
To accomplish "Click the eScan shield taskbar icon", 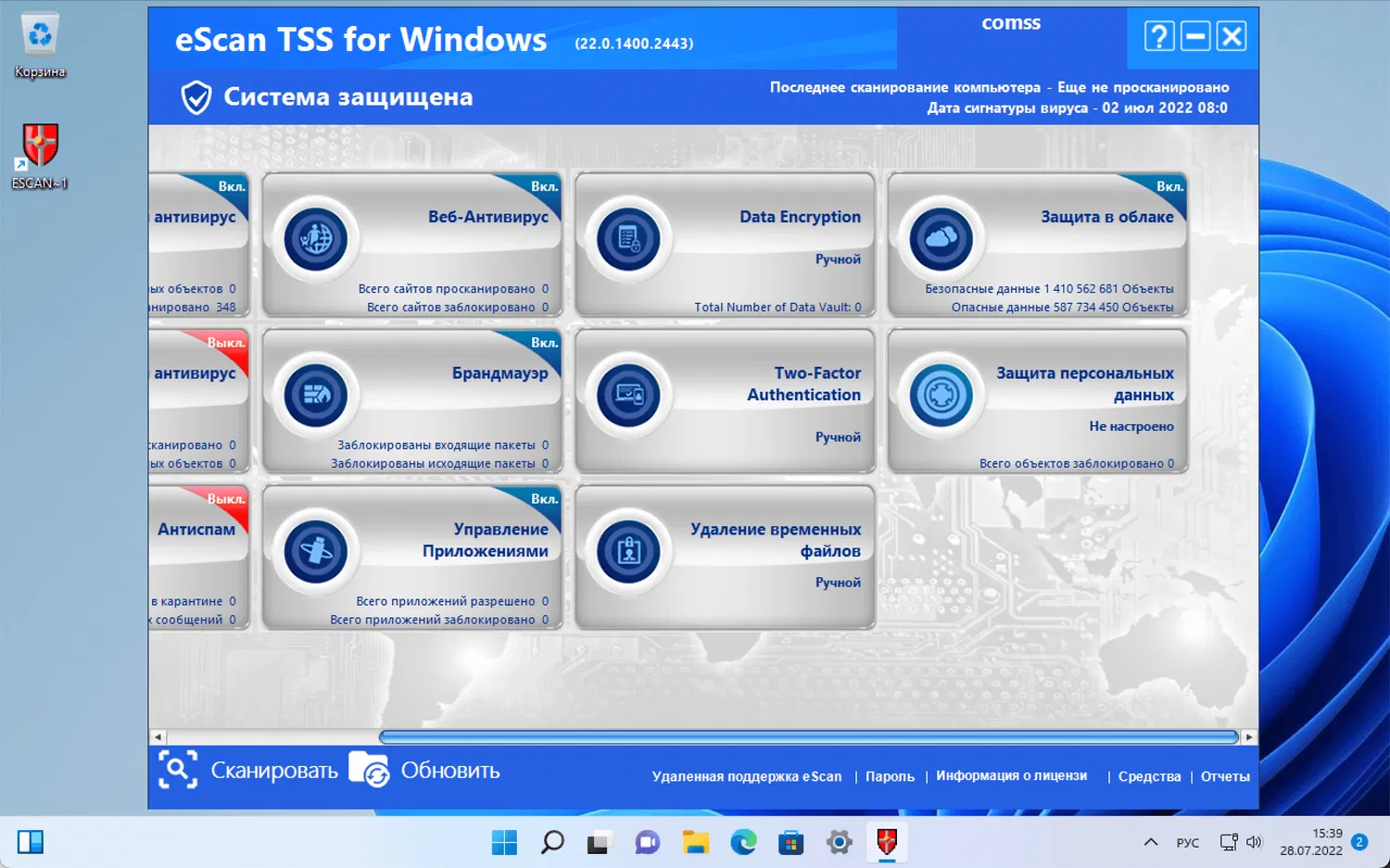I will (887, 842).
